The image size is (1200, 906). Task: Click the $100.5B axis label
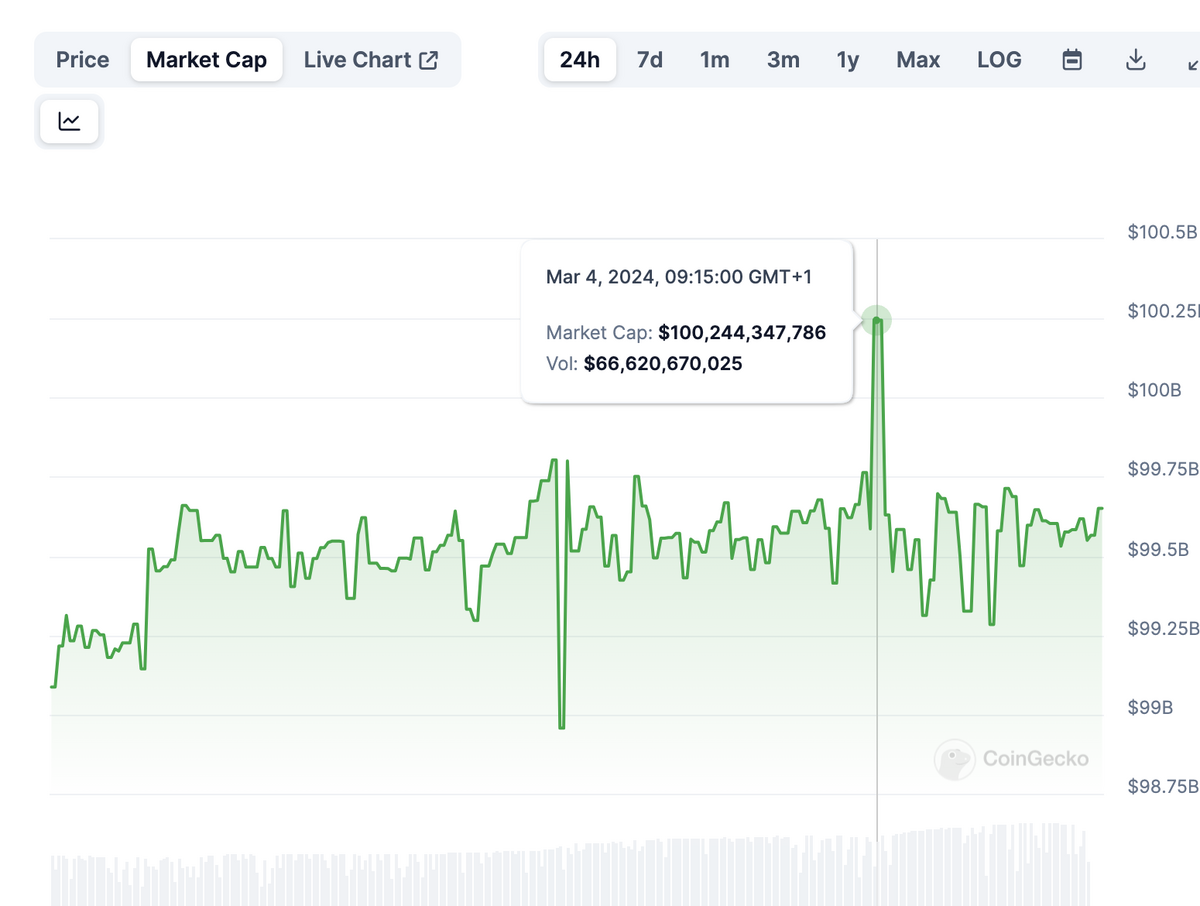[x=1162, y=232]
